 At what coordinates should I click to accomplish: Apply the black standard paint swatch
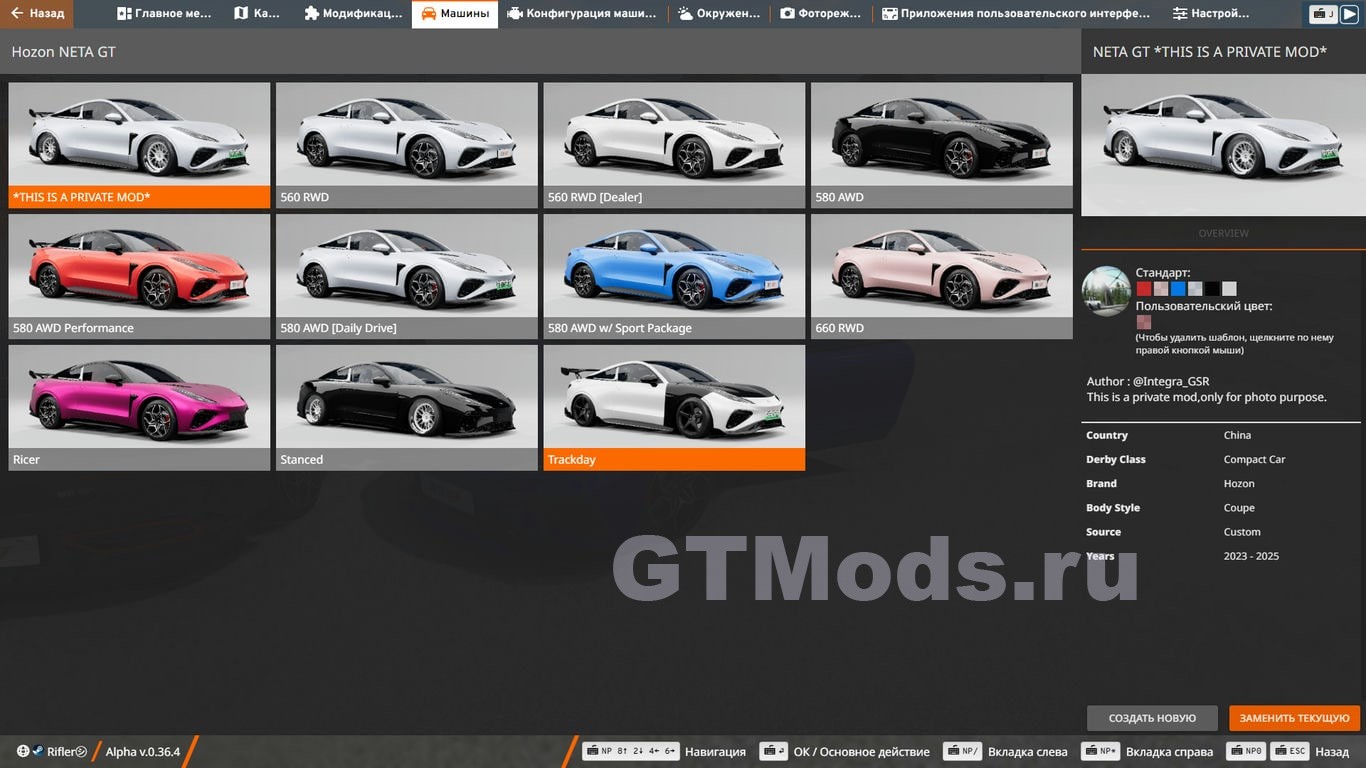tap(1212, 289)
